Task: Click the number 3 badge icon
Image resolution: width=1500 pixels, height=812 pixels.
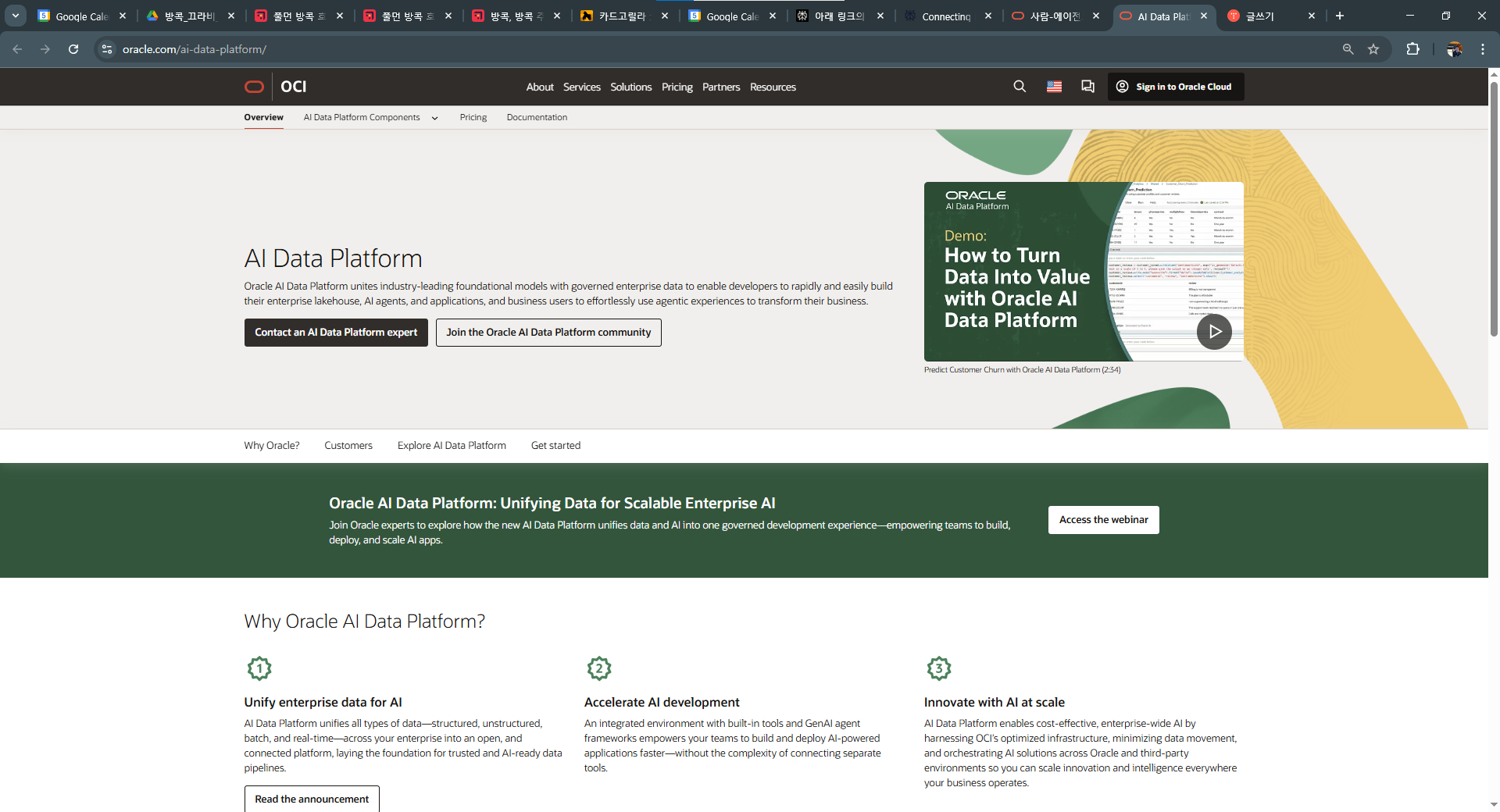Action: coord(939,668)
